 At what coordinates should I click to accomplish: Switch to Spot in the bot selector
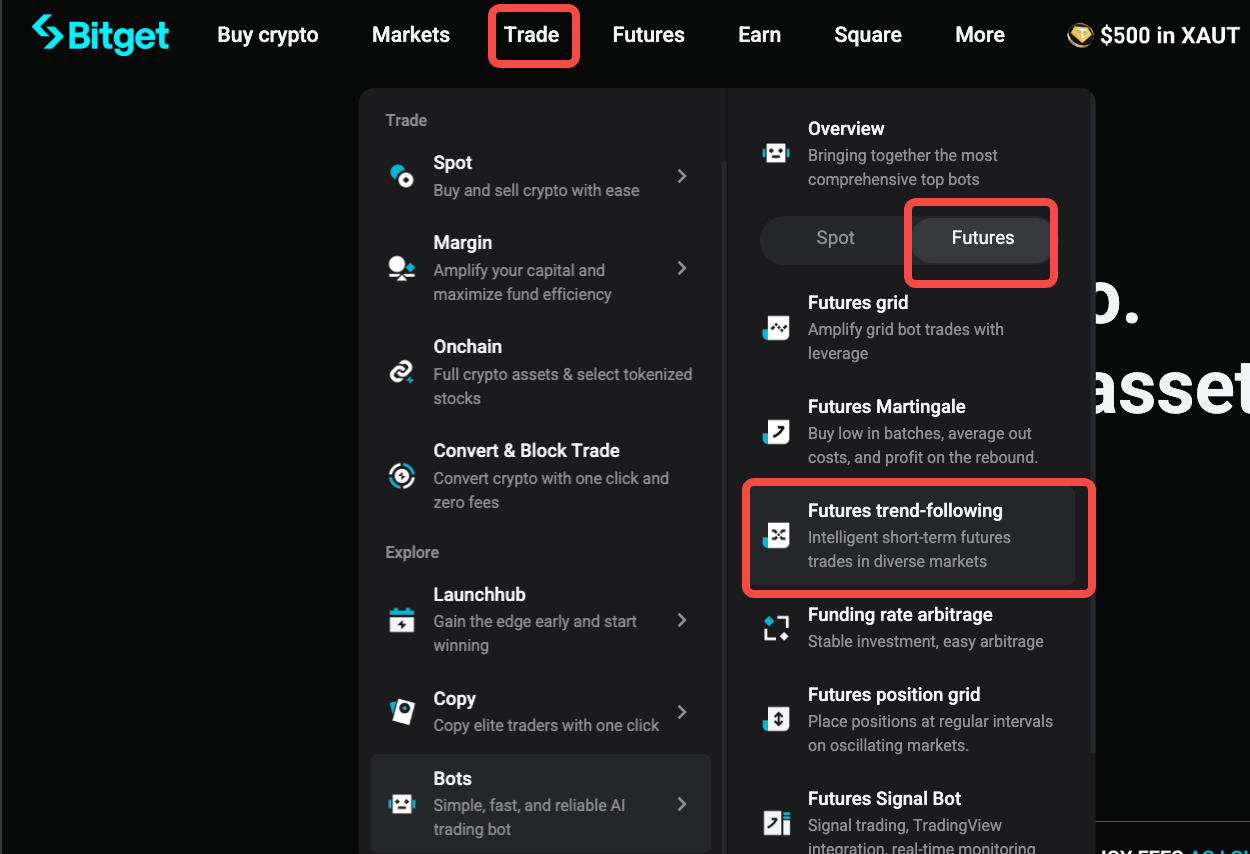tap(835, 239)
